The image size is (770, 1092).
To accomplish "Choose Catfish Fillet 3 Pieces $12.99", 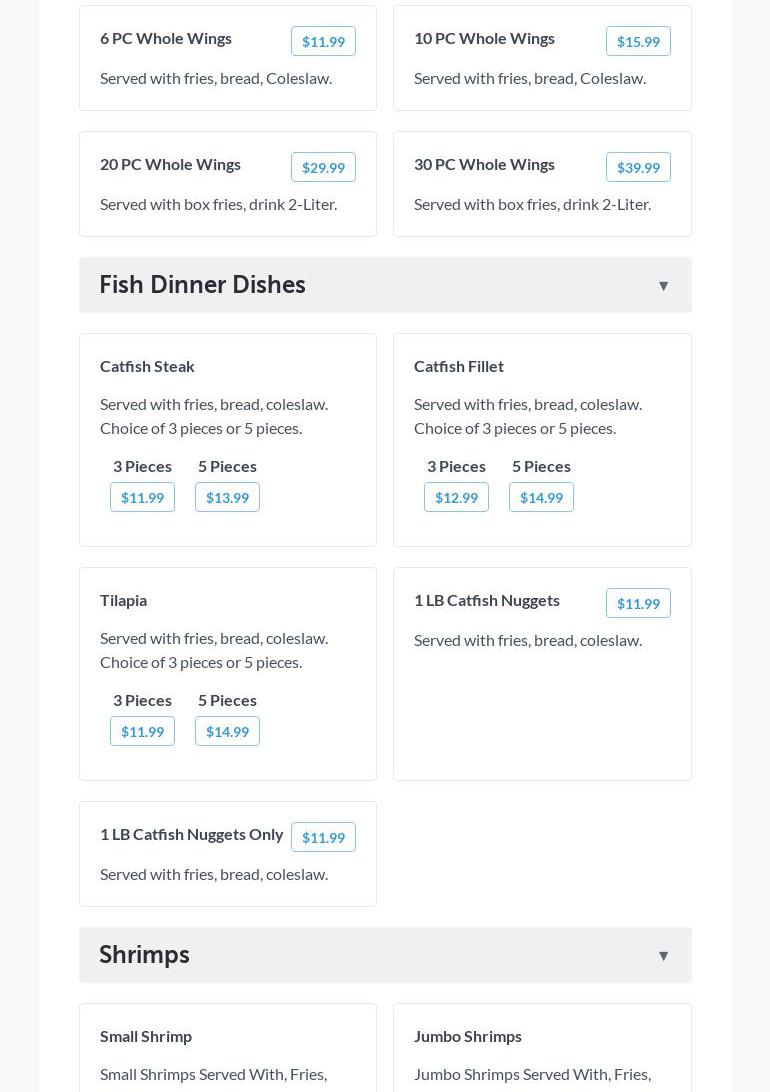I will tap(456, 497).
